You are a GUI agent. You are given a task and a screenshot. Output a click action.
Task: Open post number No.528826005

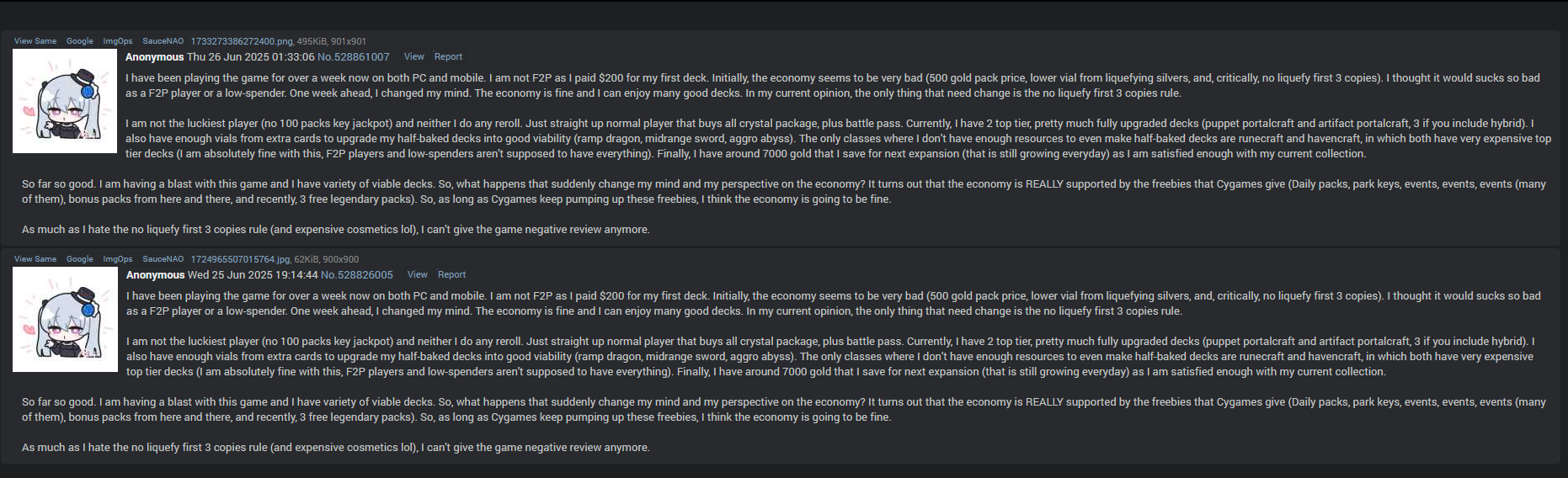click(357, 275)
